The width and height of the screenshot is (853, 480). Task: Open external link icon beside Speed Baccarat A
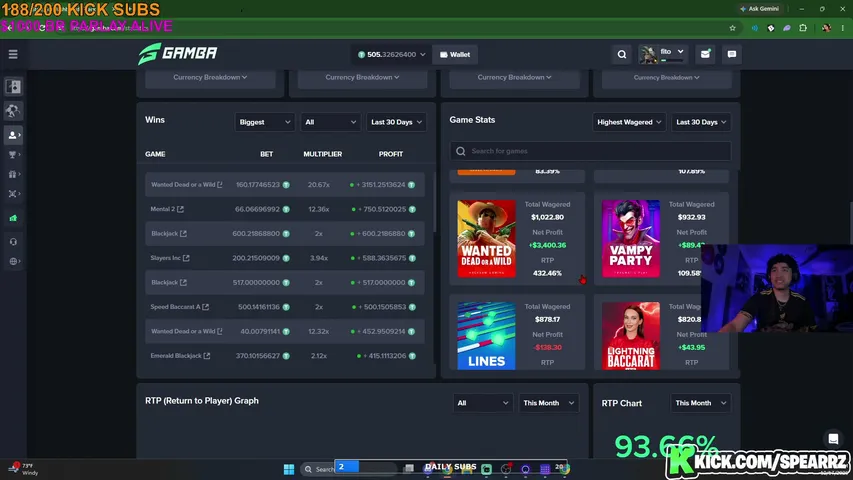(x=206, y=307)
